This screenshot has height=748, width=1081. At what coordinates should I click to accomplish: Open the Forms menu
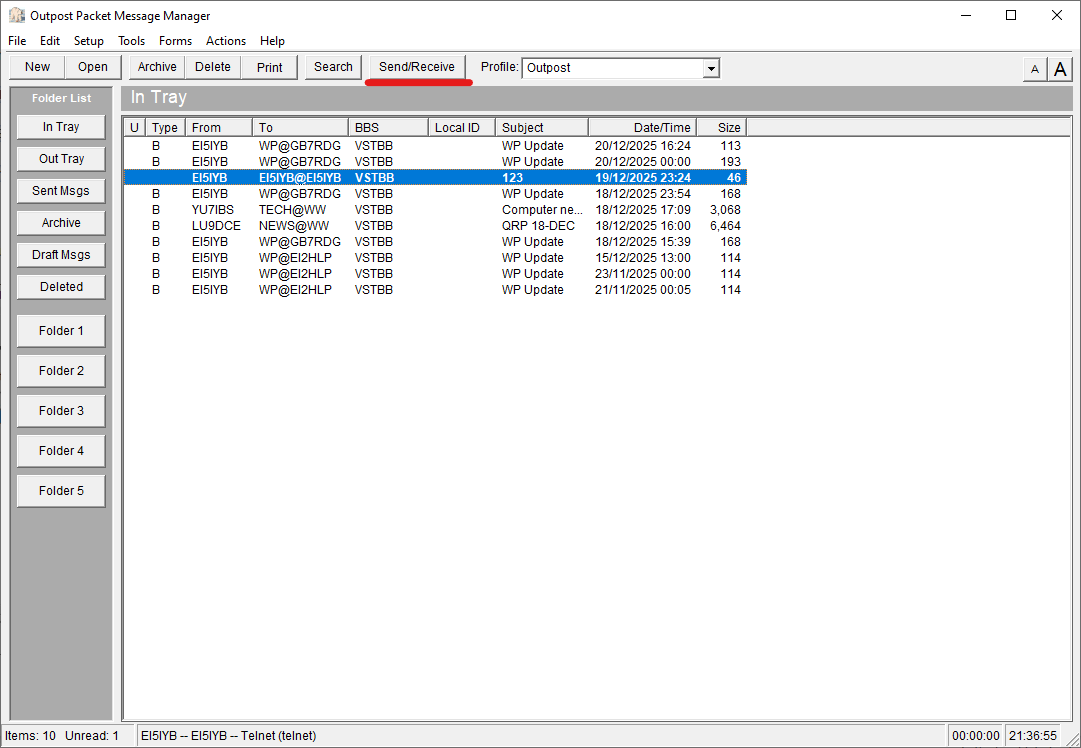tap(175, 41)
